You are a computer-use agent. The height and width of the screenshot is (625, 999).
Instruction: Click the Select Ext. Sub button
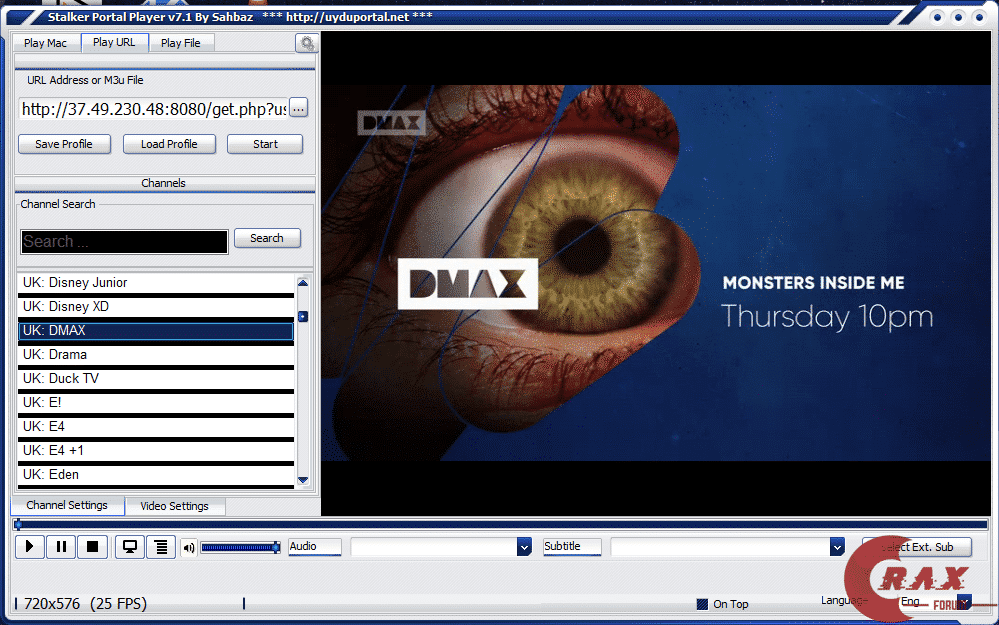917,547
